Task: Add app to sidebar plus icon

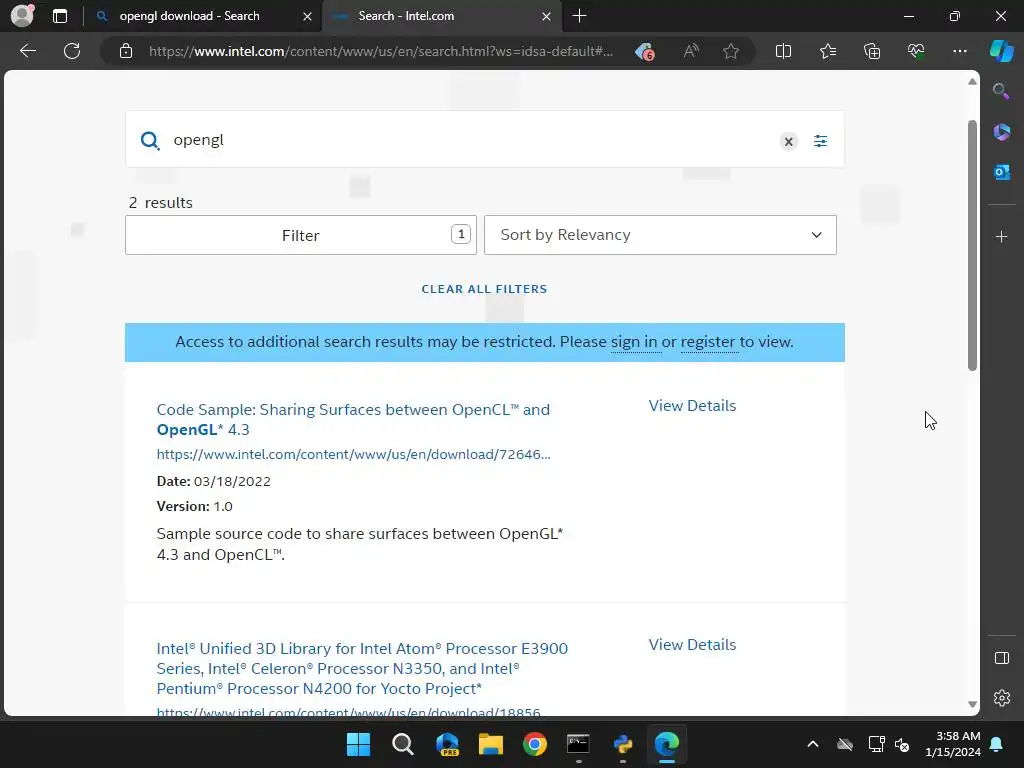Action: pos(1002,236)
